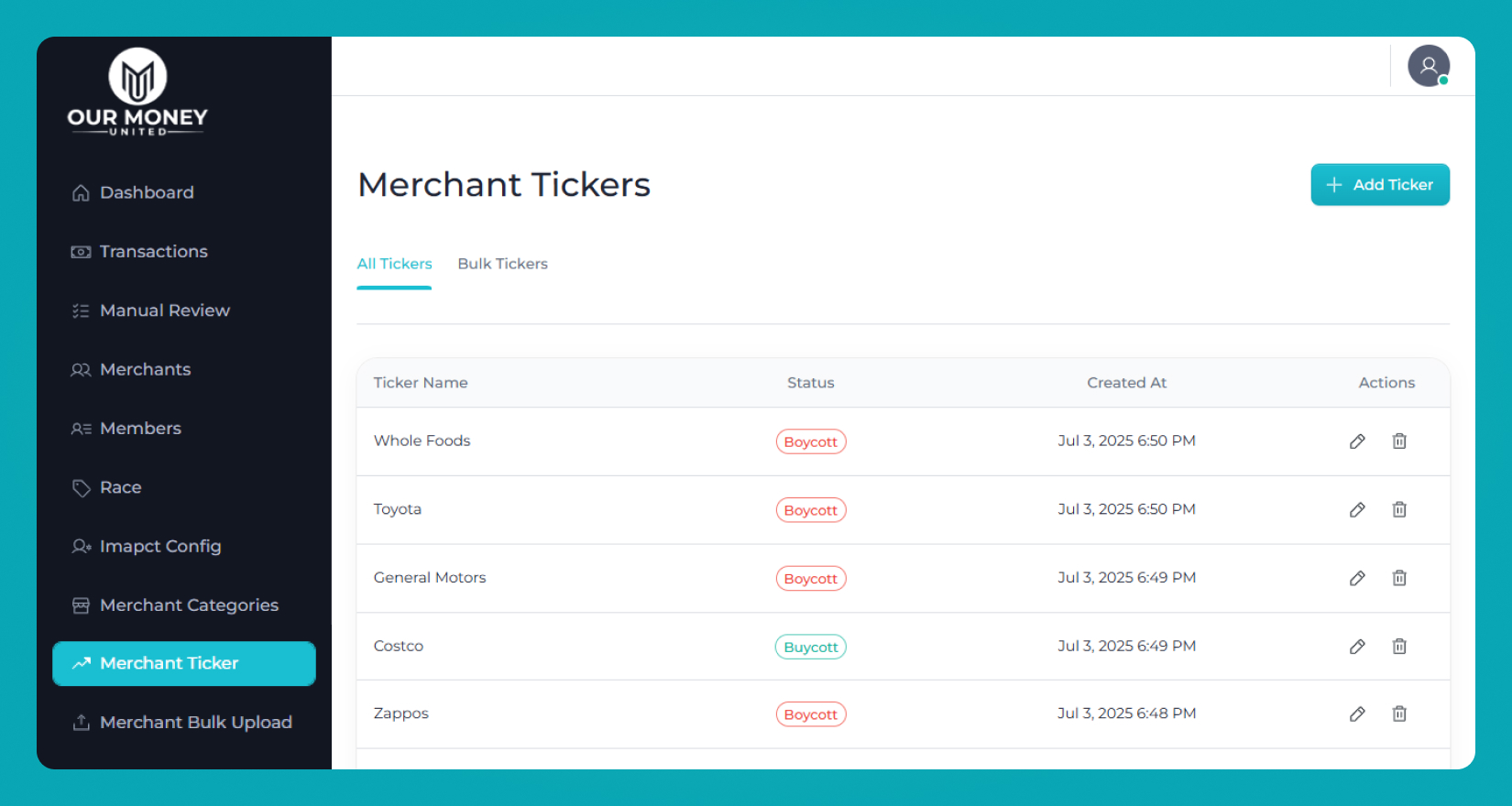Click trash icon for Costco ticker
1512x806 pixels.
click(1399, 647)
